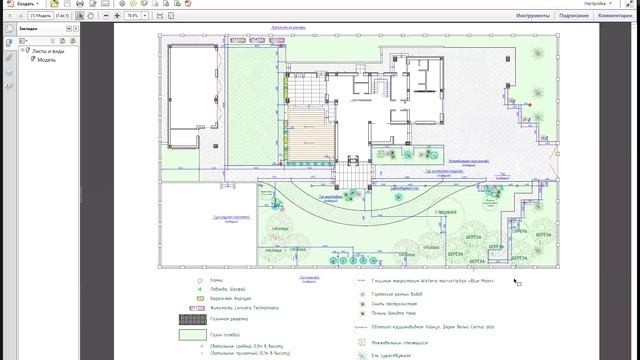This screenshot has width=640, height=360.
Task: Open the Подписание (Sign) pane
Action: [574, 16]
